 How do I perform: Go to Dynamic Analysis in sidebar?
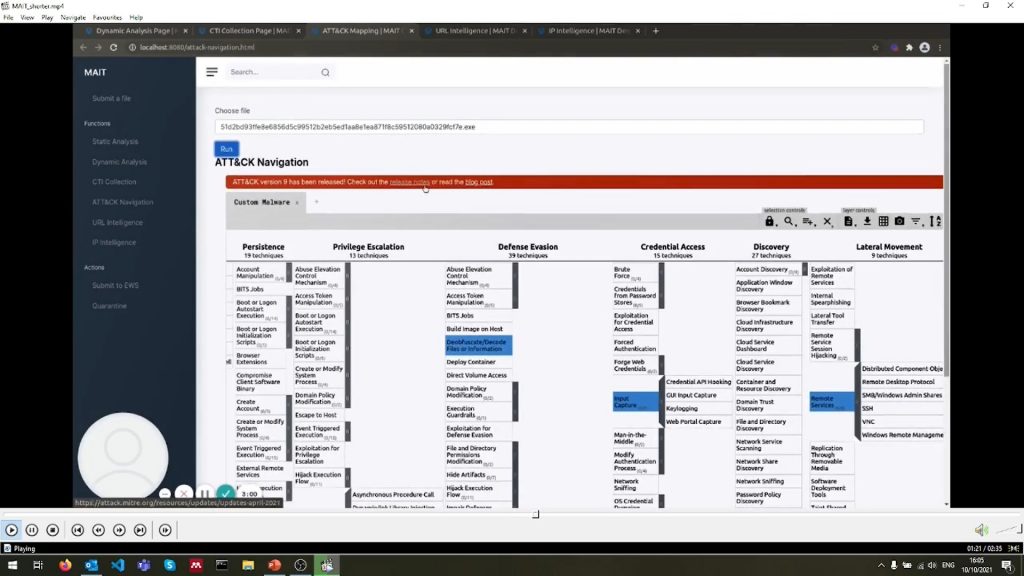coord(120,162)
